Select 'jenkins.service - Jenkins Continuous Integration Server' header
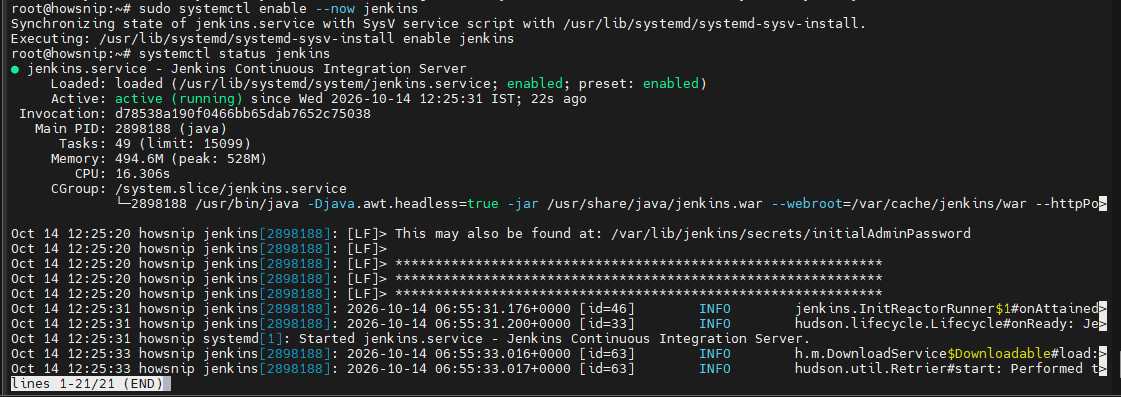The image size is (1121, 397). click(247, 69)
